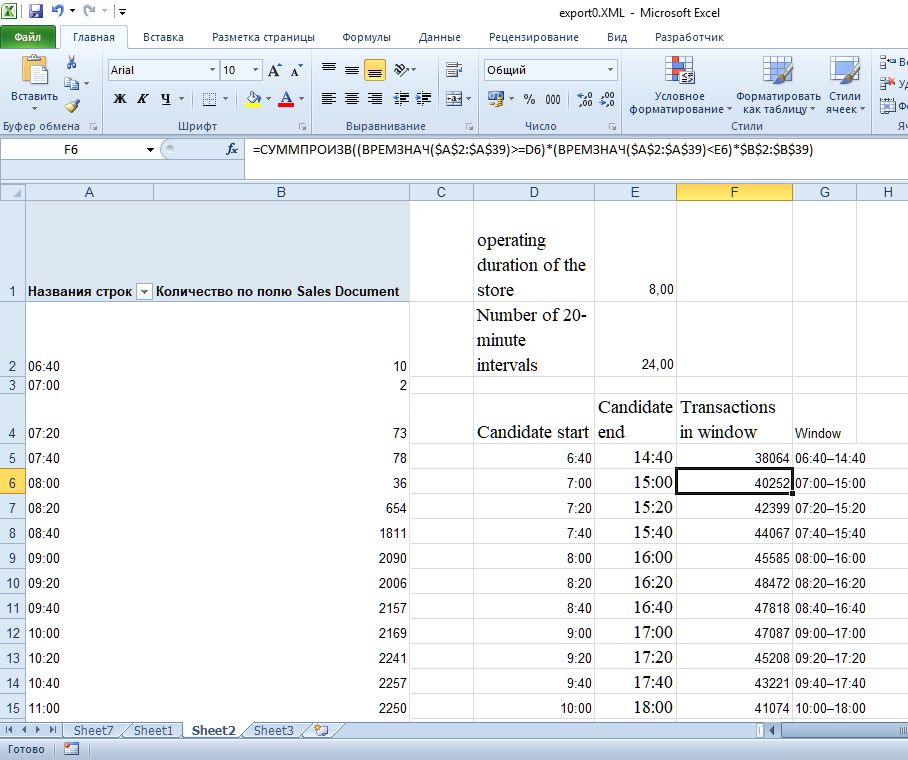Screen dimensions: 908x760
Task: Click the cell borders icon
Action: click(x=209, y=99)
